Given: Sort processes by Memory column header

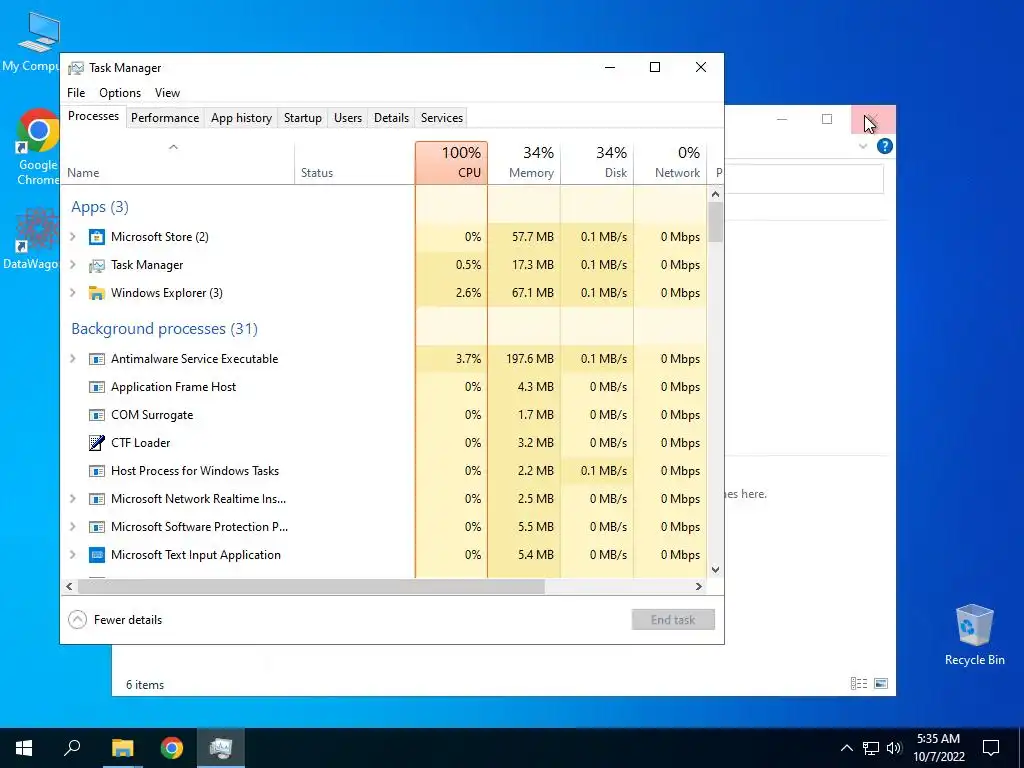Looking at the screenshot, I should [x=524, y=163].
